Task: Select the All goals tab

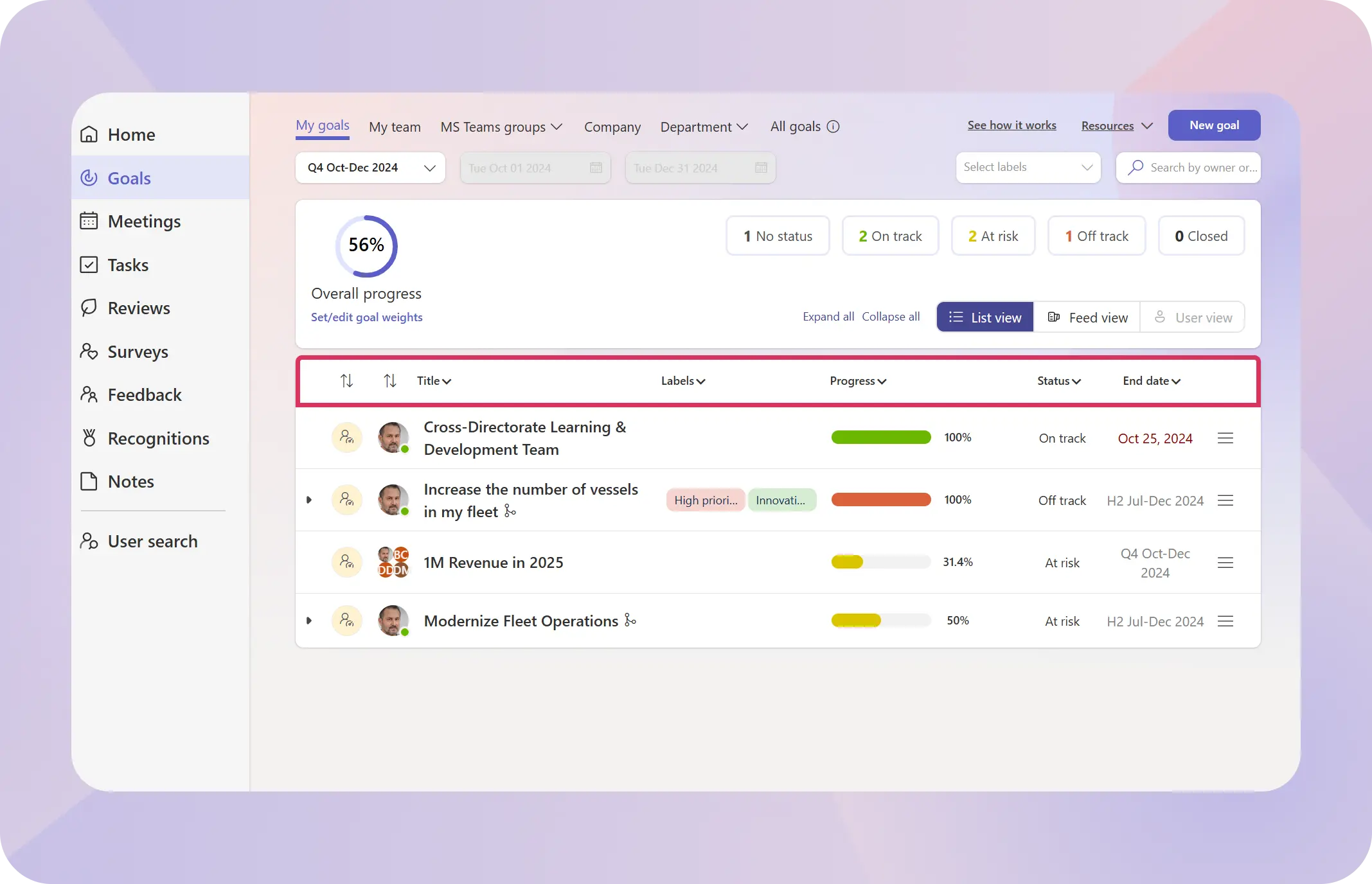Action: point(796,127)
